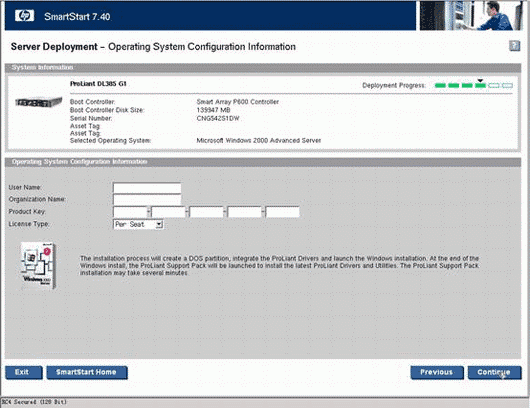Focus the Organization Name field

[147, 199]
